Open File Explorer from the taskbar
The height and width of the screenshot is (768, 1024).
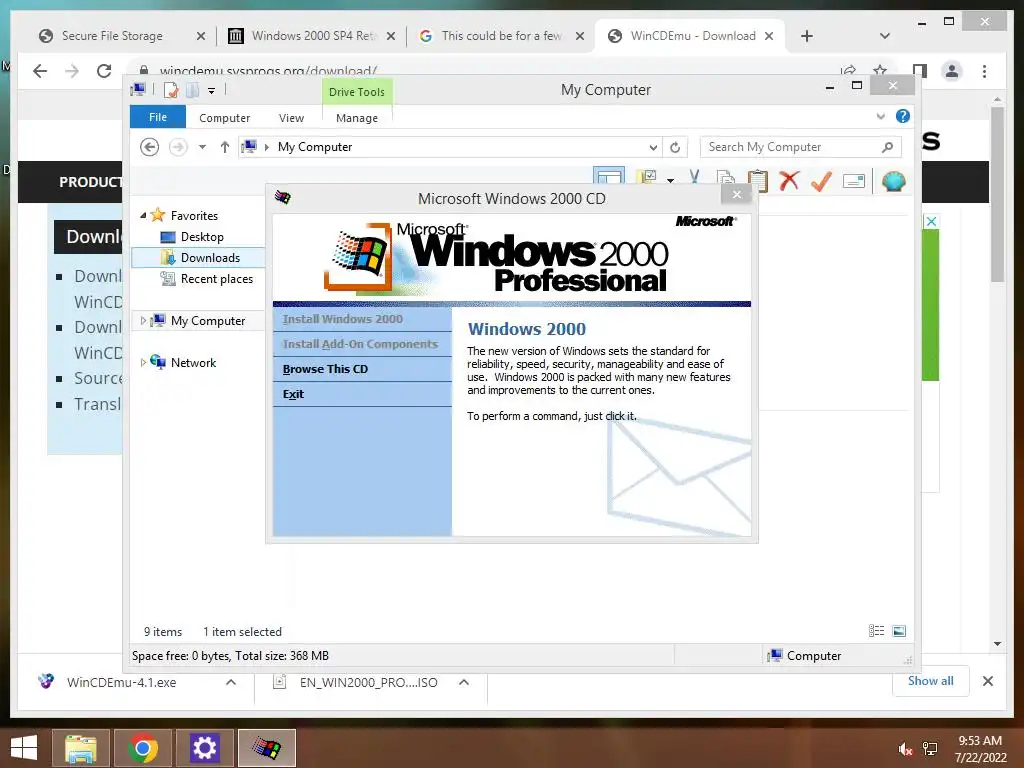[81, 748]
